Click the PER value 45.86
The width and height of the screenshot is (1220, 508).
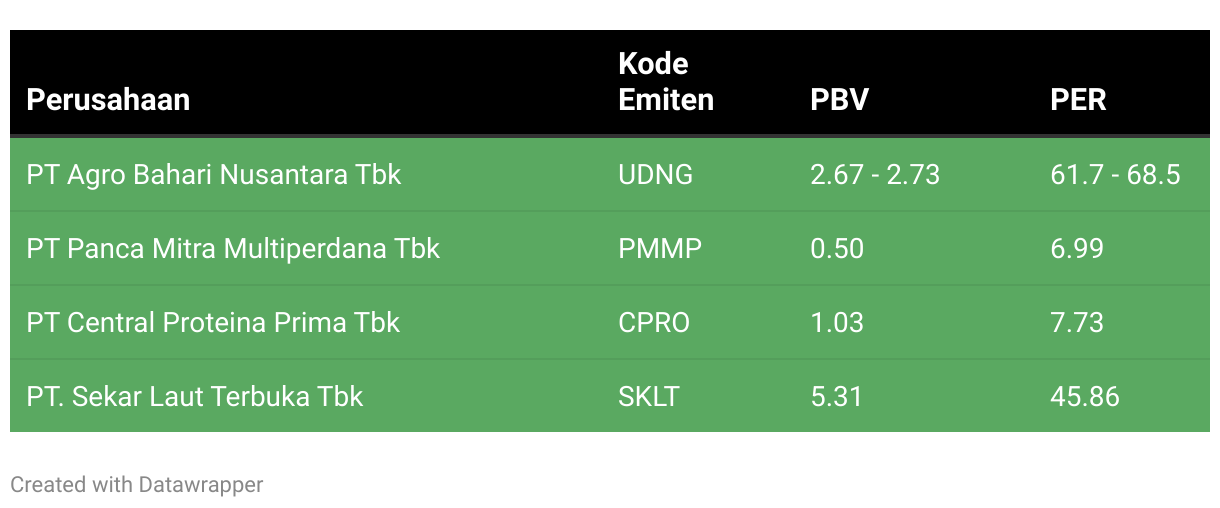[x=1084, y=397]
